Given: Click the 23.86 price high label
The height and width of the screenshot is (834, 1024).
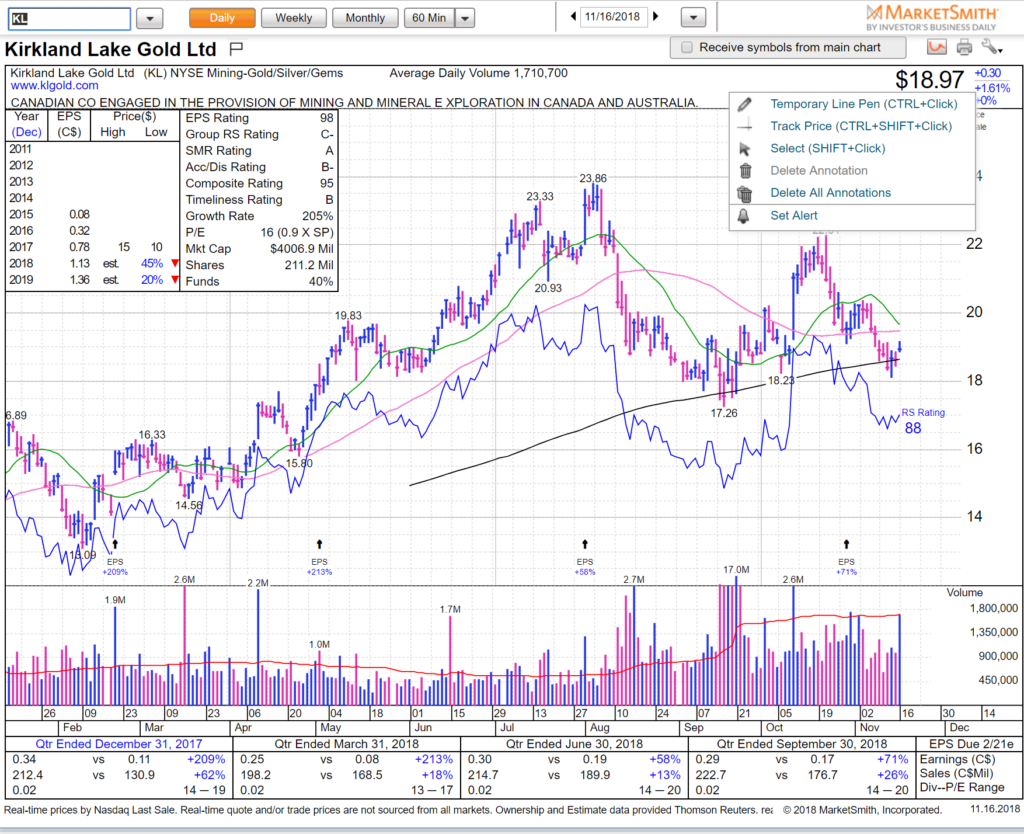Looking at the screenshot, I should point(593,178).
